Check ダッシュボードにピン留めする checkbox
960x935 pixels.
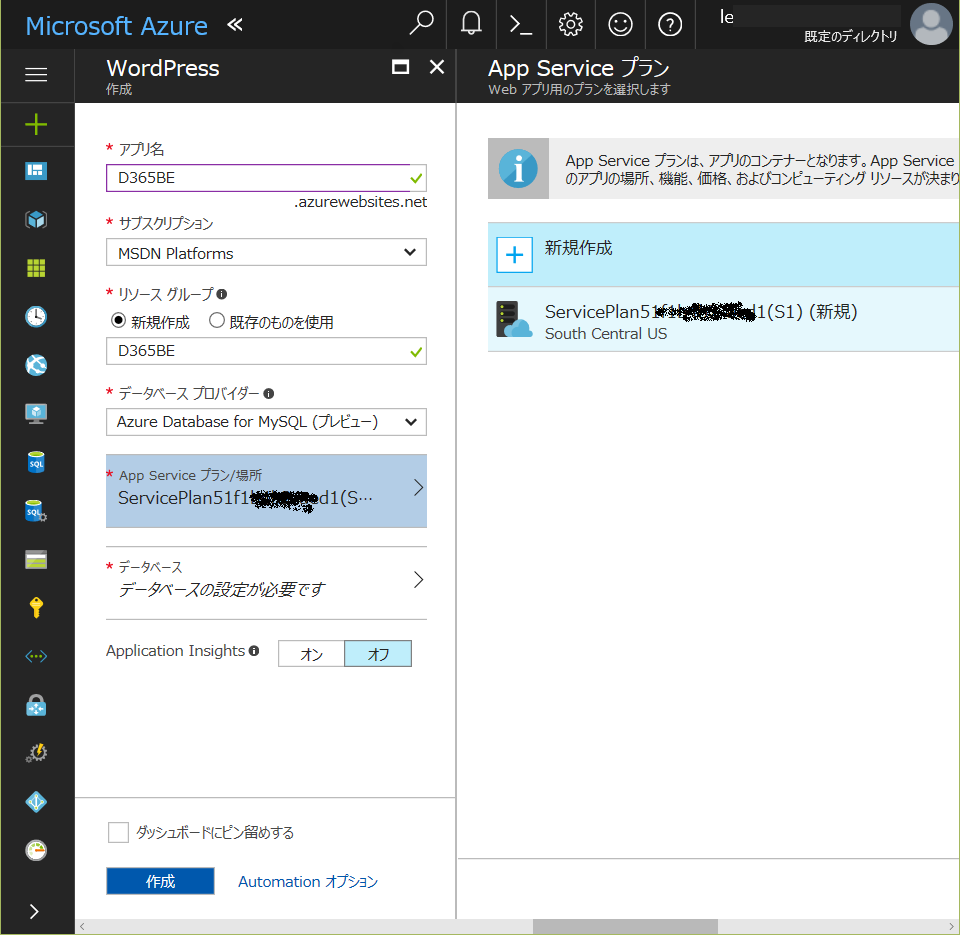click(x=118, y=833)
